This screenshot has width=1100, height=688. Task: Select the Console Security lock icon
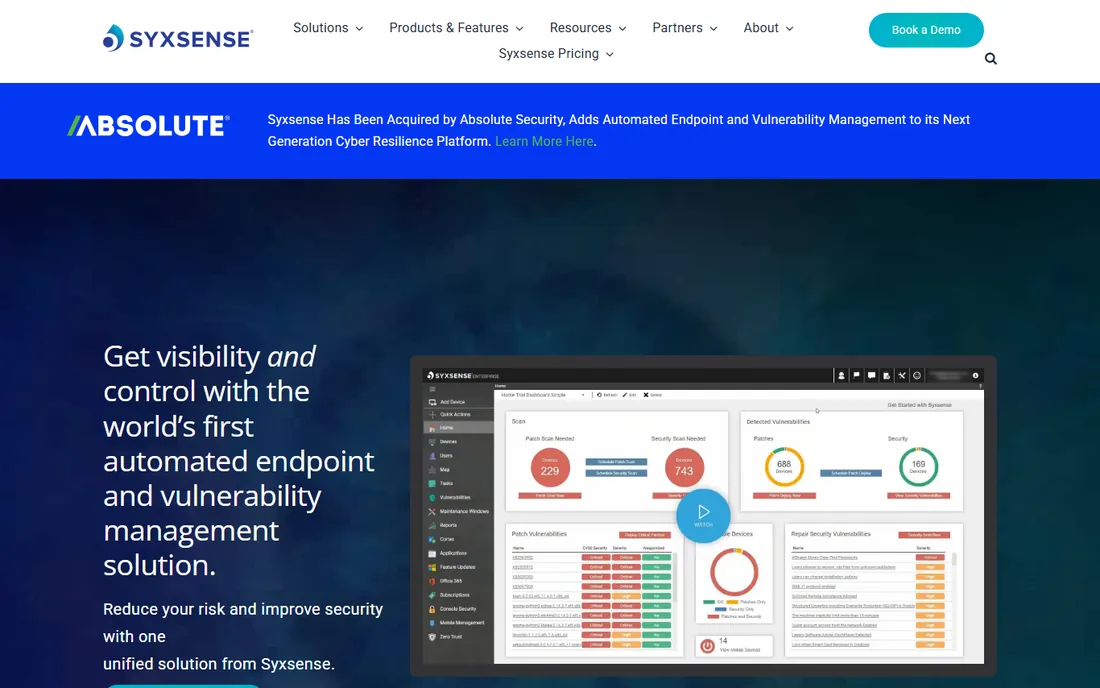coord(432,609)
